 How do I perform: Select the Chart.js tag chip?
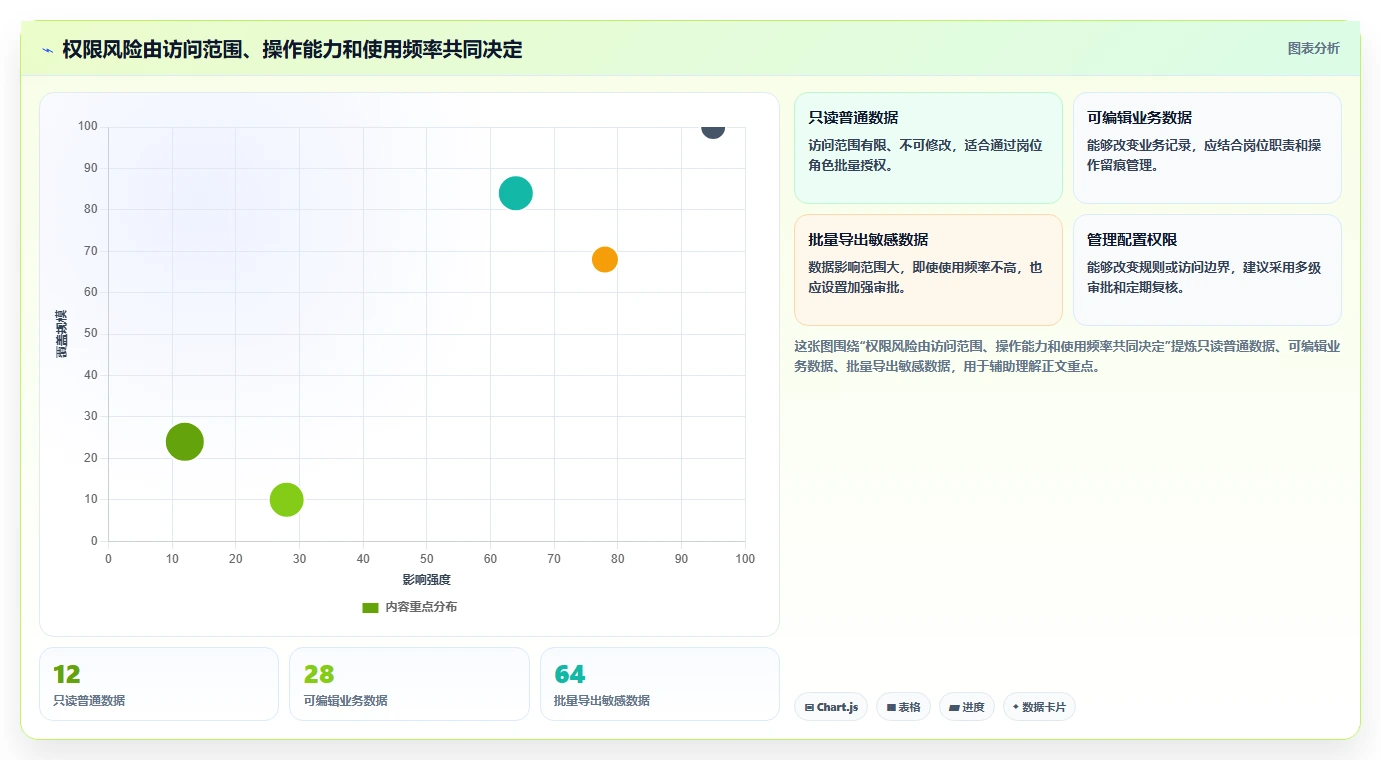coord(831,707)
